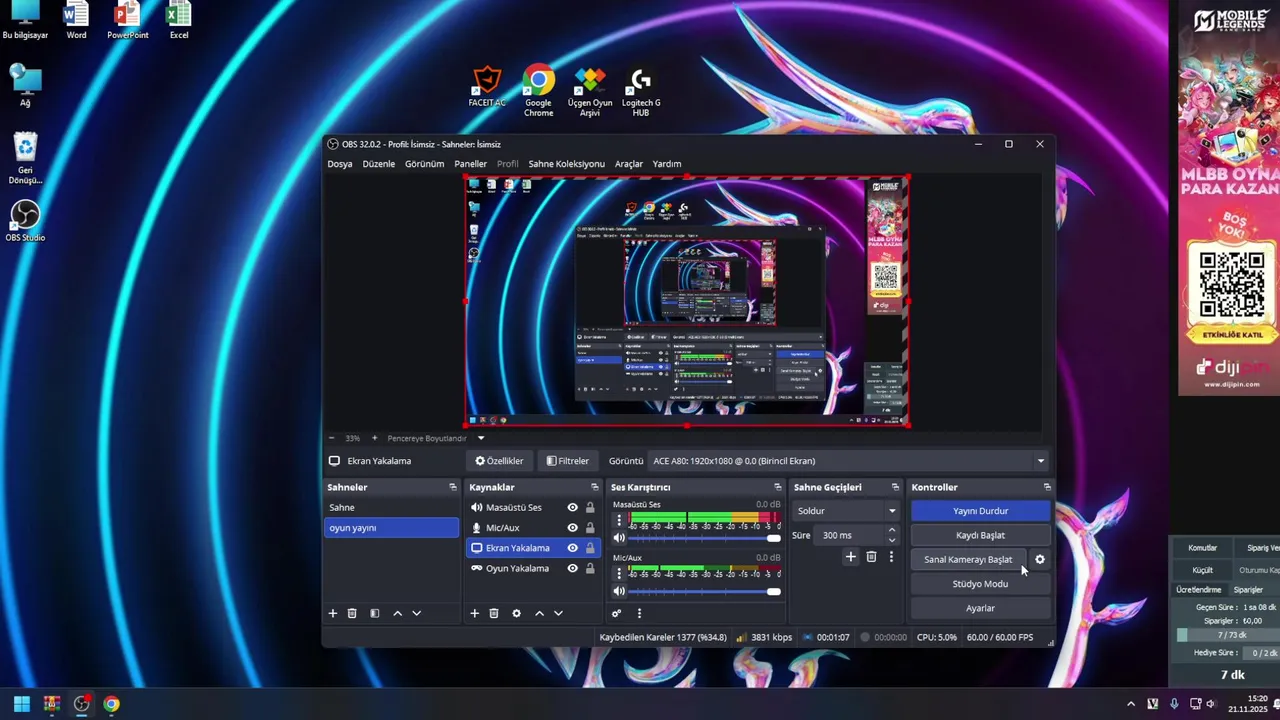
Task: Expand hidden system tray icons chevron
Action: 1131,704
